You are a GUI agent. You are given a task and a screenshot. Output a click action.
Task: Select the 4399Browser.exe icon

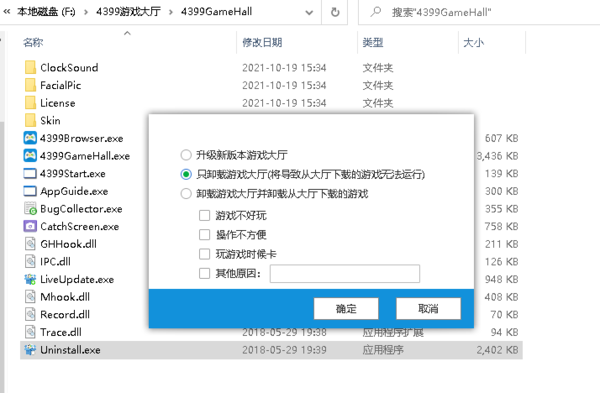pyautogui.click(x=30, y=138)
